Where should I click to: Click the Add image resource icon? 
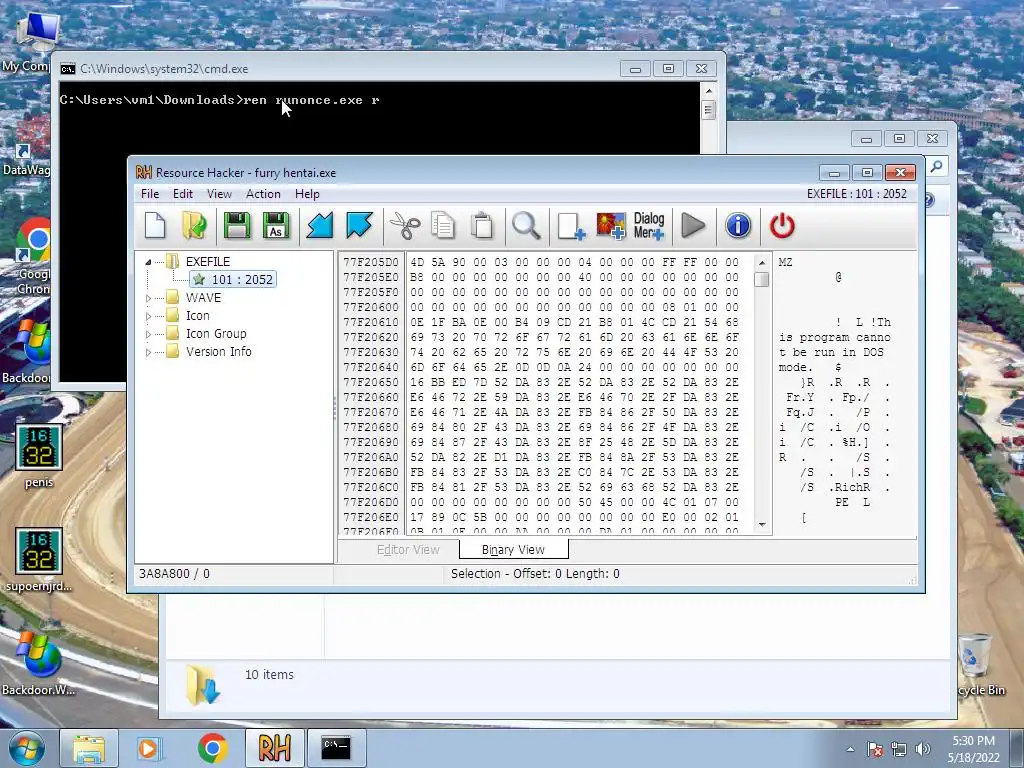[611, 226]
